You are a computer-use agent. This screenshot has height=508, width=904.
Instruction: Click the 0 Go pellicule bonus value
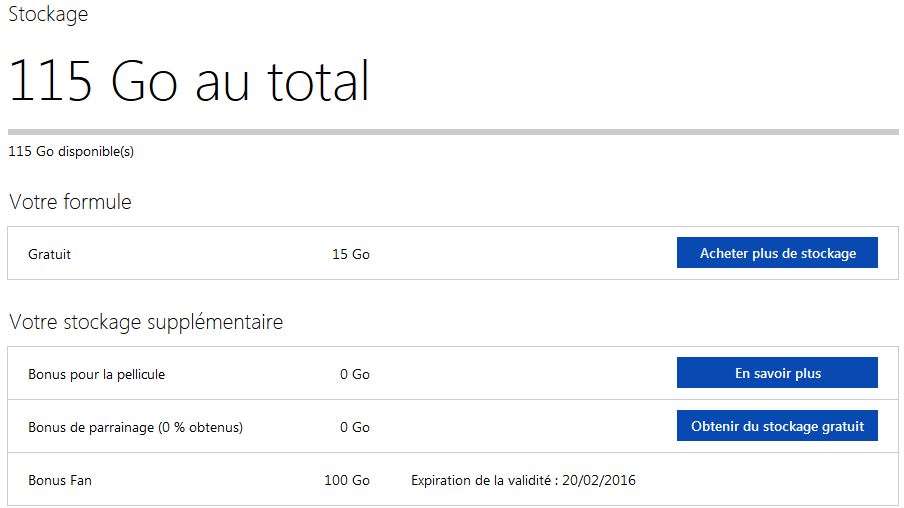pyautogui.click(x=355, y=374)
